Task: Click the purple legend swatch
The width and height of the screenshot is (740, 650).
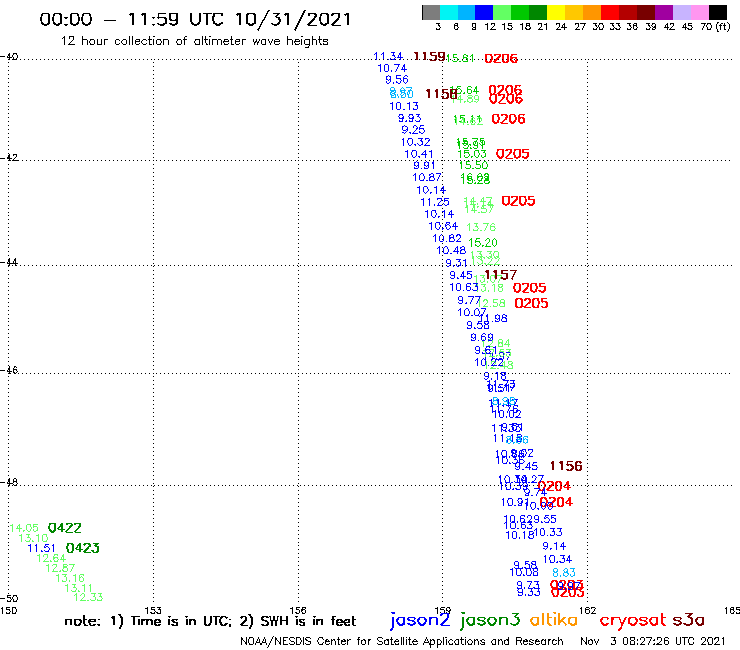Action: pyautogui.click(x=664, y=13)
